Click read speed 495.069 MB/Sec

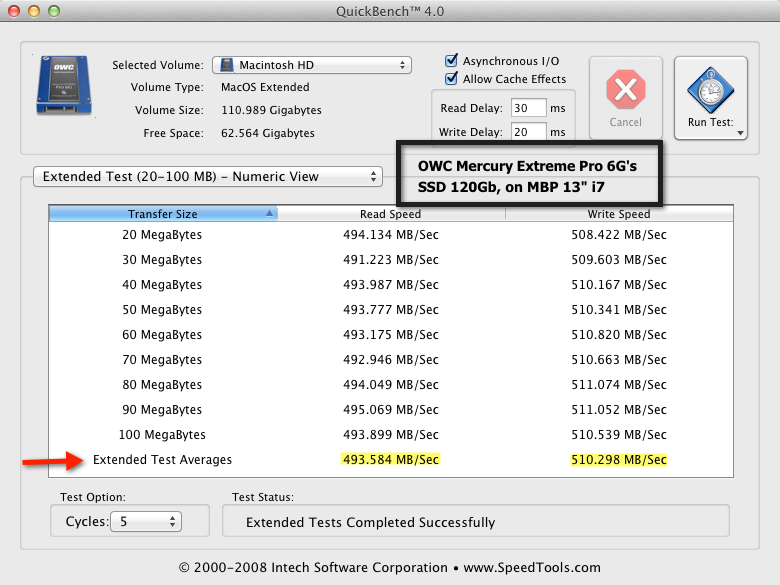[391, 409]
